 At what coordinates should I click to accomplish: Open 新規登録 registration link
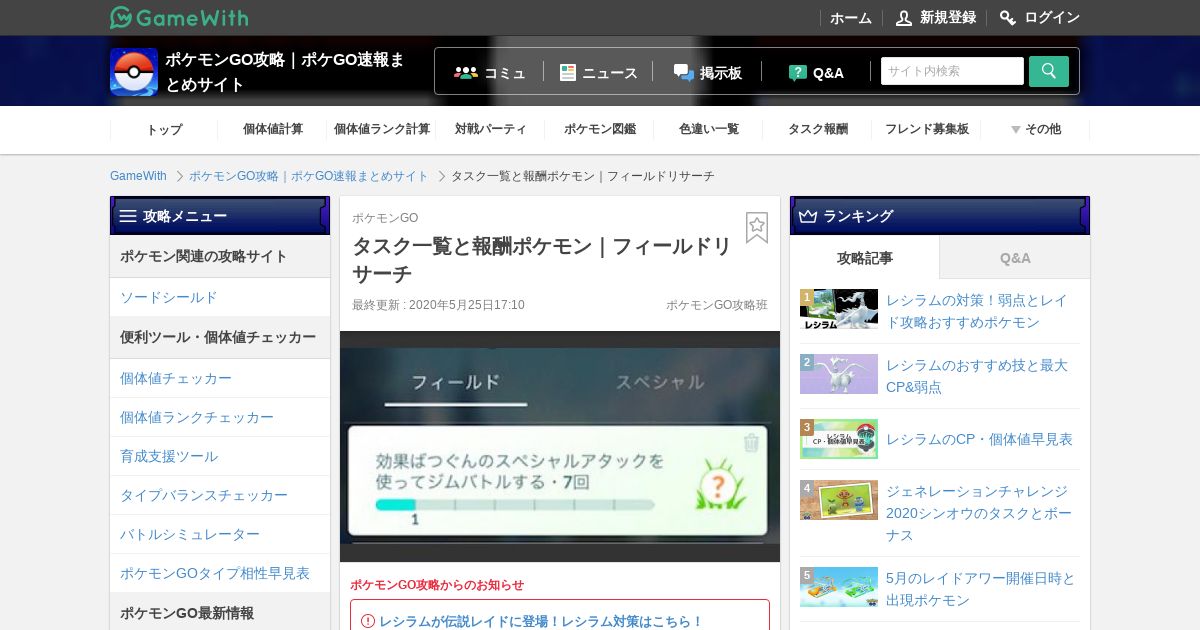tap(948, 18)
